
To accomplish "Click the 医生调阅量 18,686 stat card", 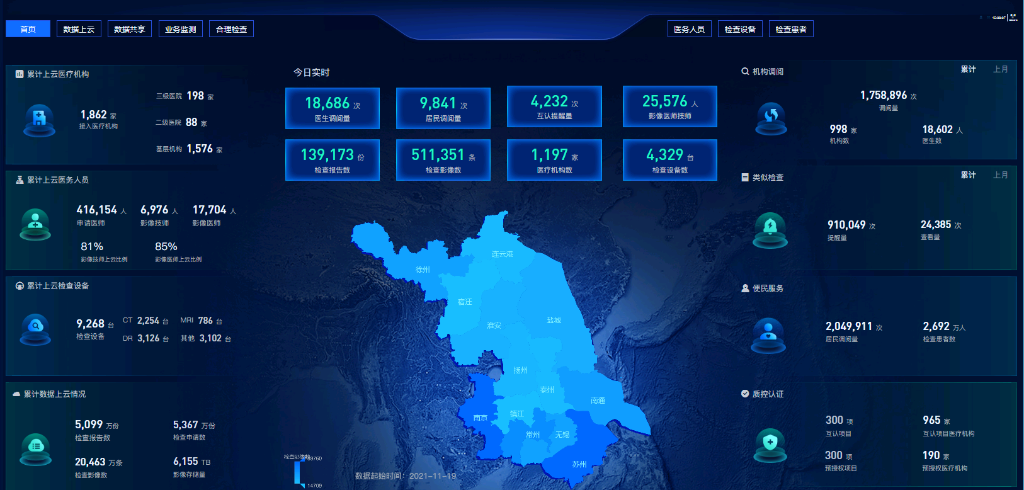I will pyautogui.click(x=327, y=107).
